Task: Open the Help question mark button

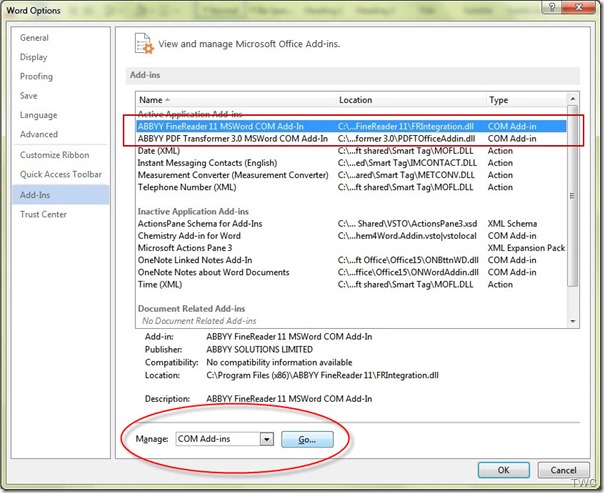Action: (552, 7)
